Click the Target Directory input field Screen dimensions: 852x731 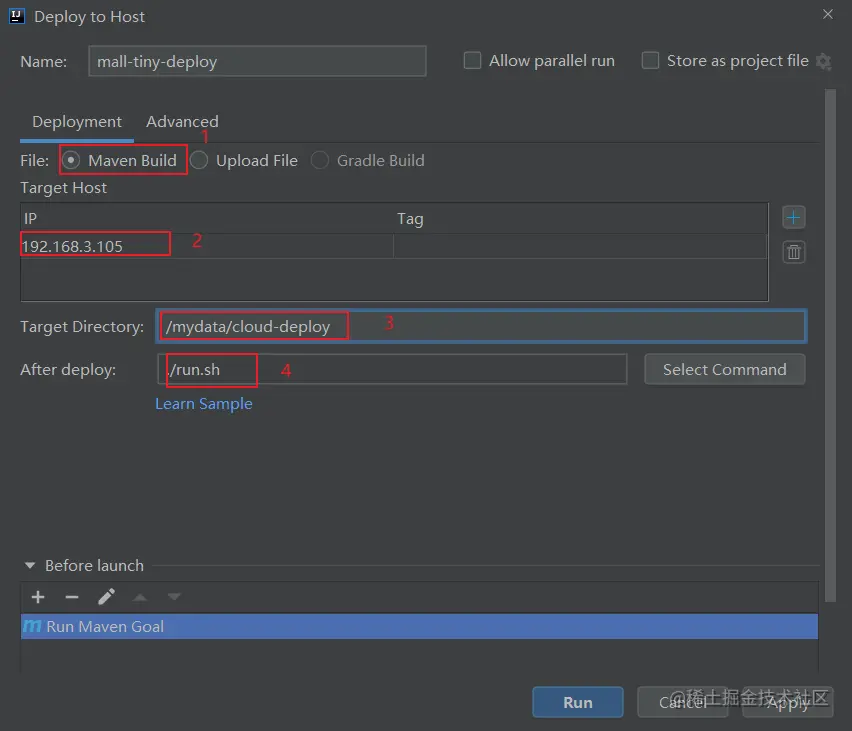pos(481,327)
